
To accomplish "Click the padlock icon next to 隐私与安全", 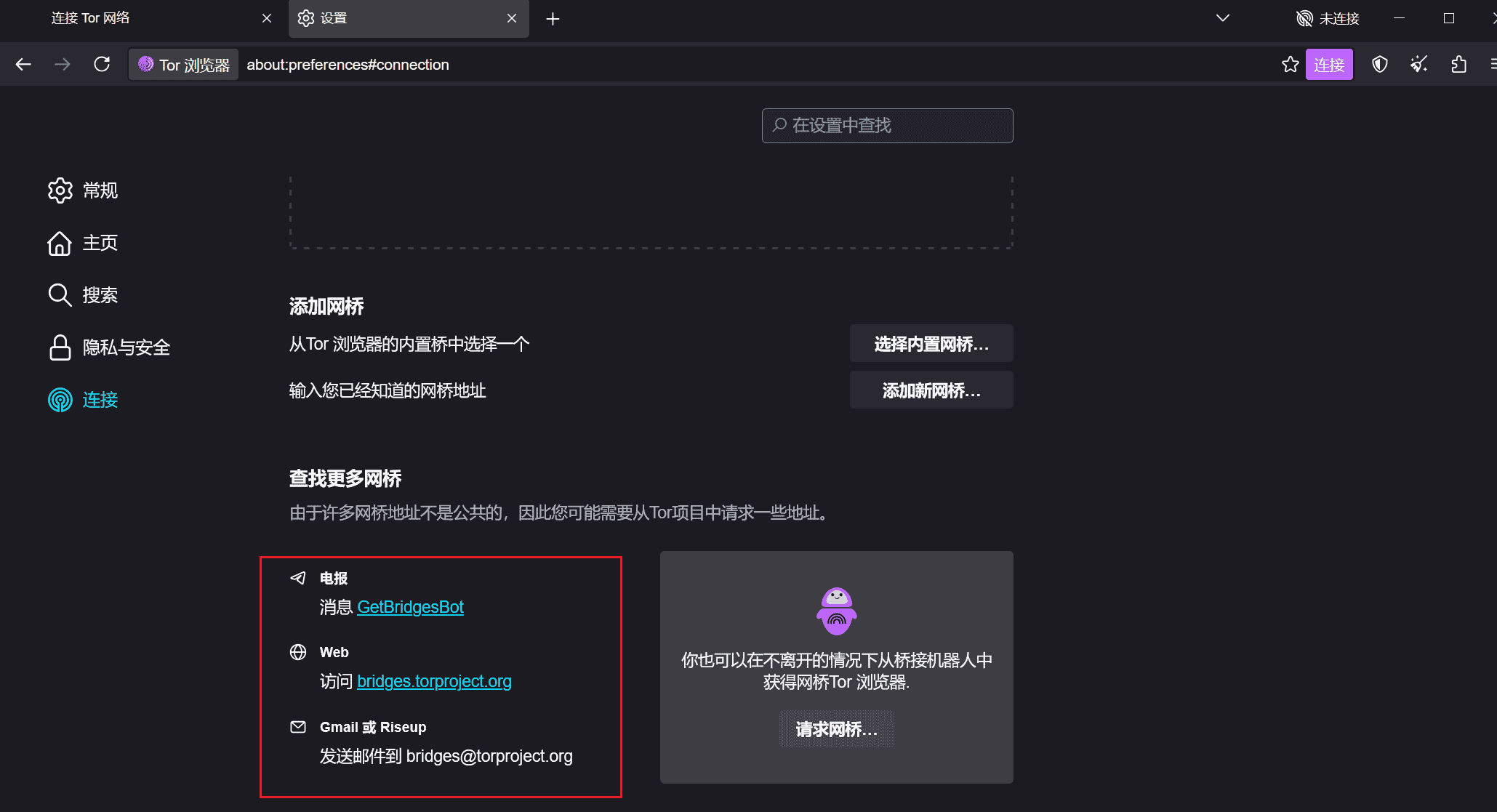I will [60, 347].
